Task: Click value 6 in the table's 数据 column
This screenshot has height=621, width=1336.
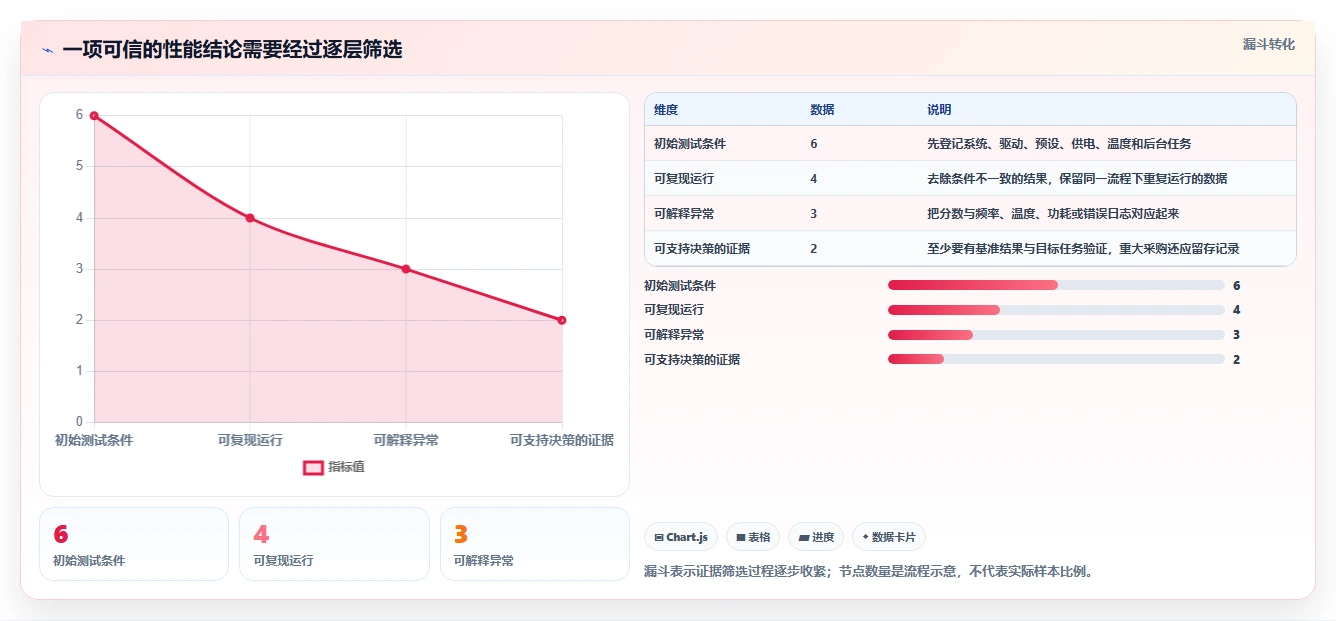Action: tap(814, 144)
